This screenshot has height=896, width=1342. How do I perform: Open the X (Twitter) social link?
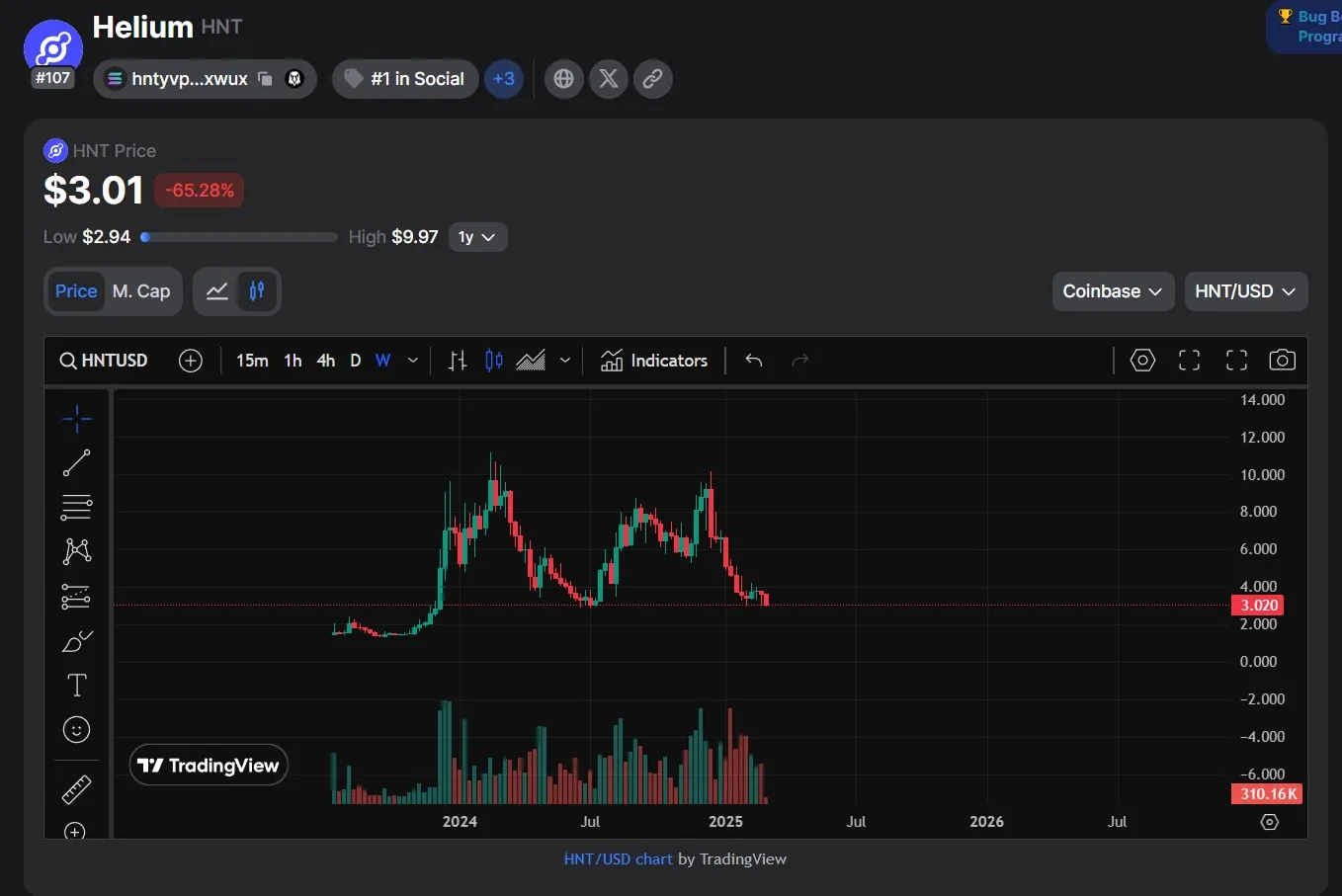[x=609, y=79]
